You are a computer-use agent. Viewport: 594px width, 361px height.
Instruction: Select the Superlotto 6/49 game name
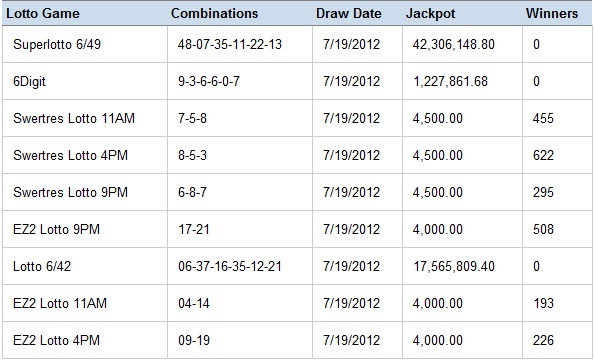tap(57, 44)
